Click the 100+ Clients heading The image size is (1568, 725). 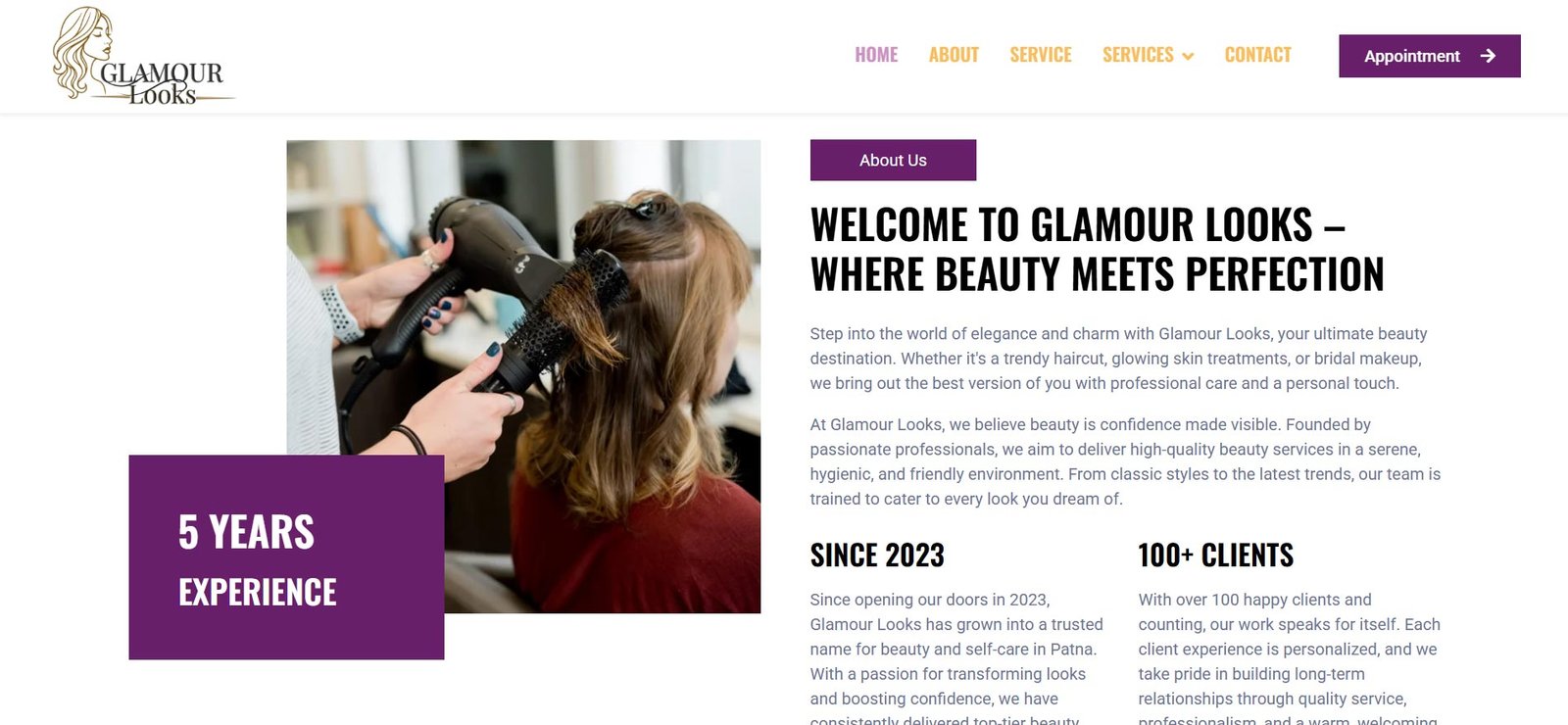pos(1215,556)
